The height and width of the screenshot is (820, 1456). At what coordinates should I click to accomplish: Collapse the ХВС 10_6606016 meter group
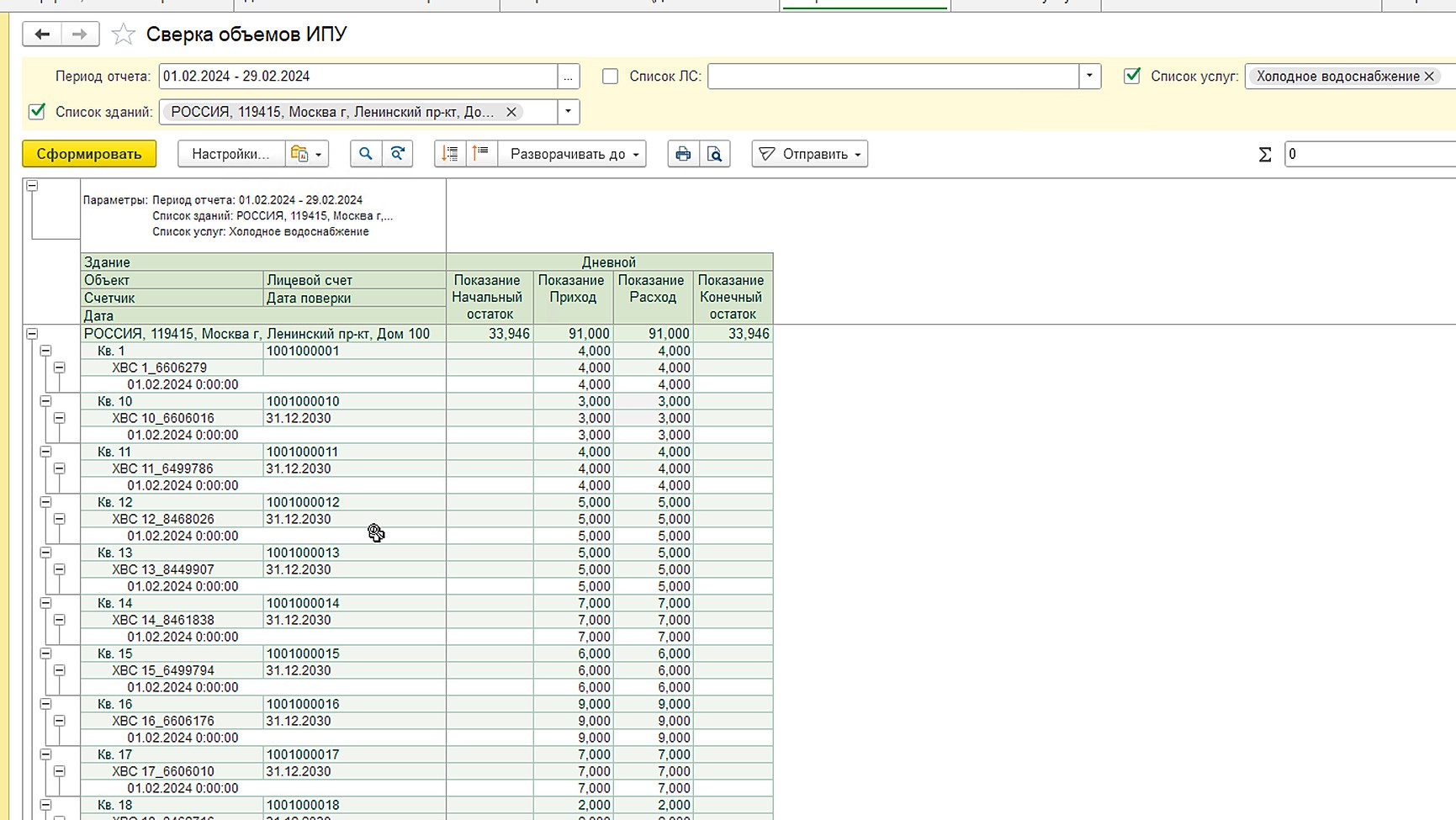(x=59, y=418)
